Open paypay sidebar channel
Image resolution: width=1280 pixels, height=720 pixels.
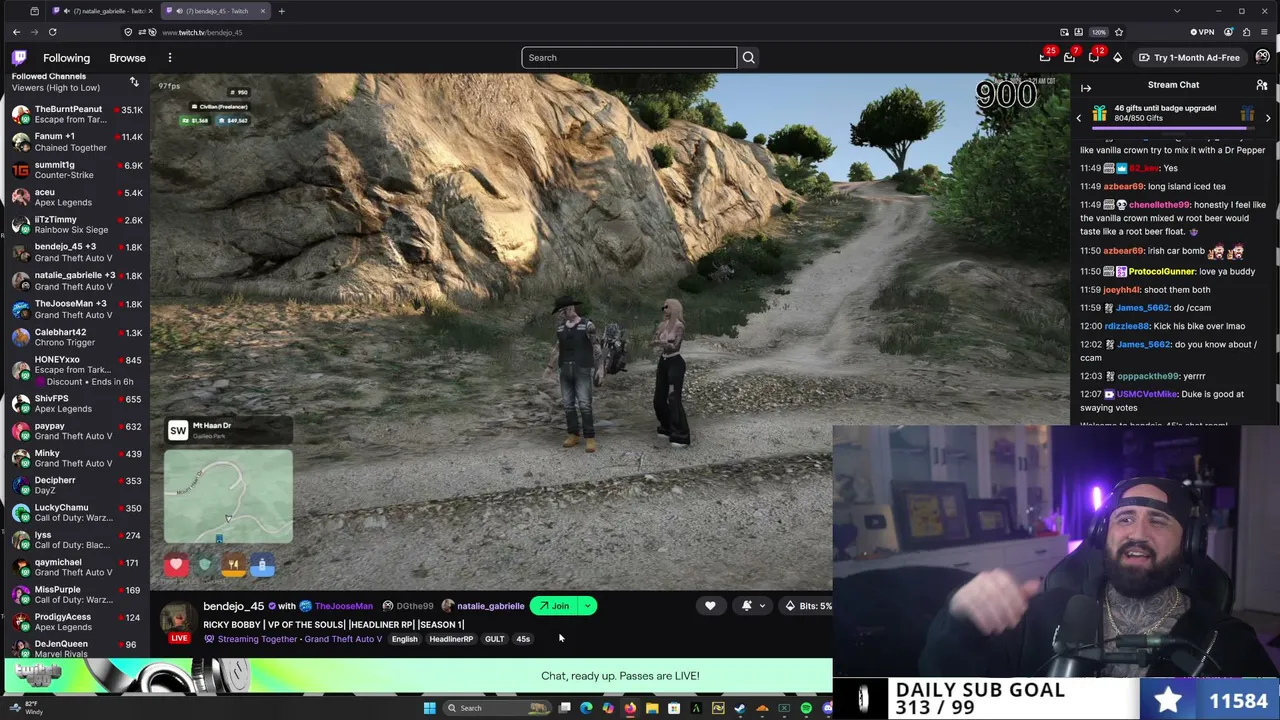(77, 431)
